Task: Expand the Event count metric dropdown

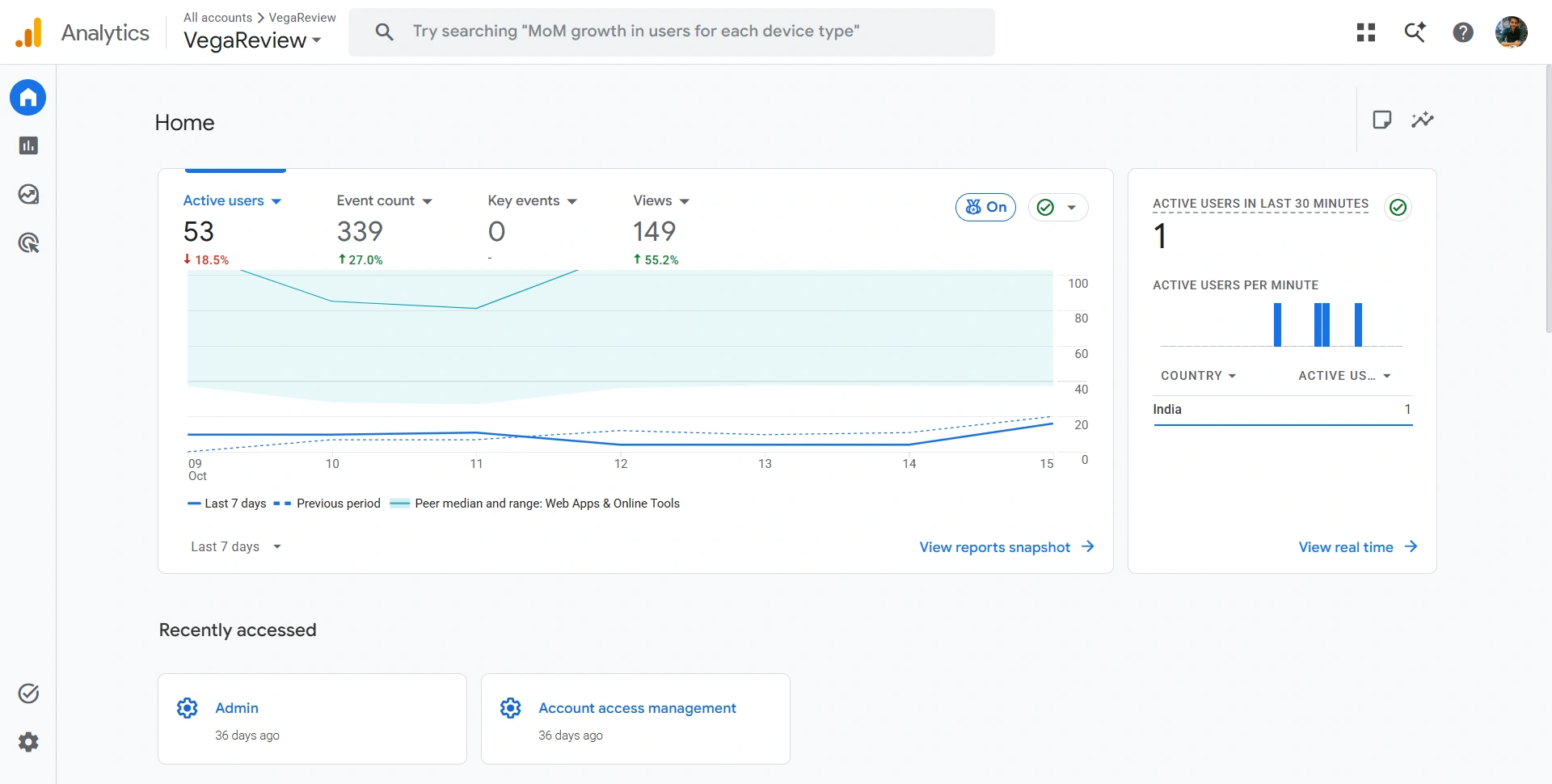Action: coord(385,200)
